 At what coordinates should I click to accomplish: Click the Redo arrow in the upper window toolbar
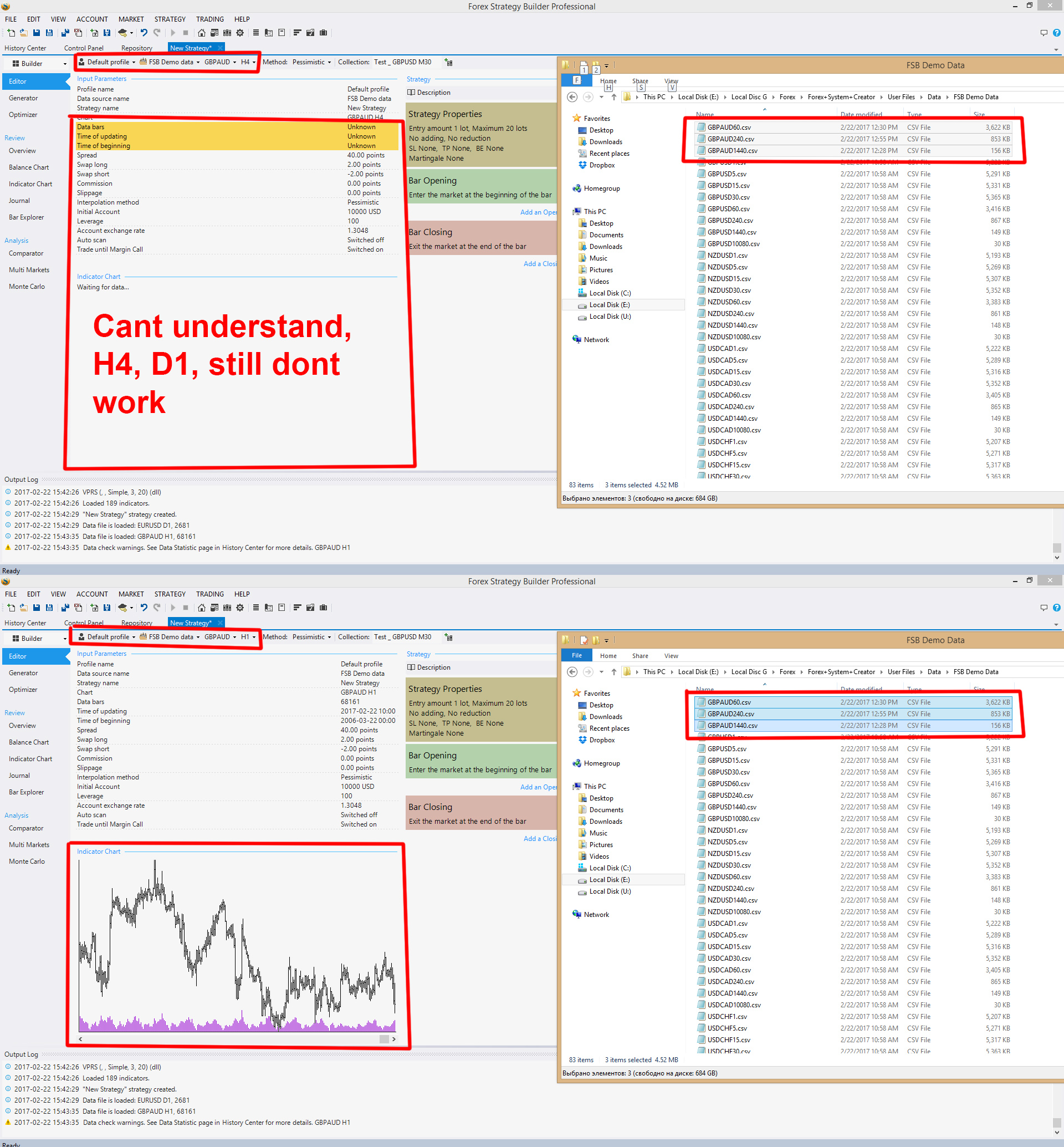coord(157,33)
